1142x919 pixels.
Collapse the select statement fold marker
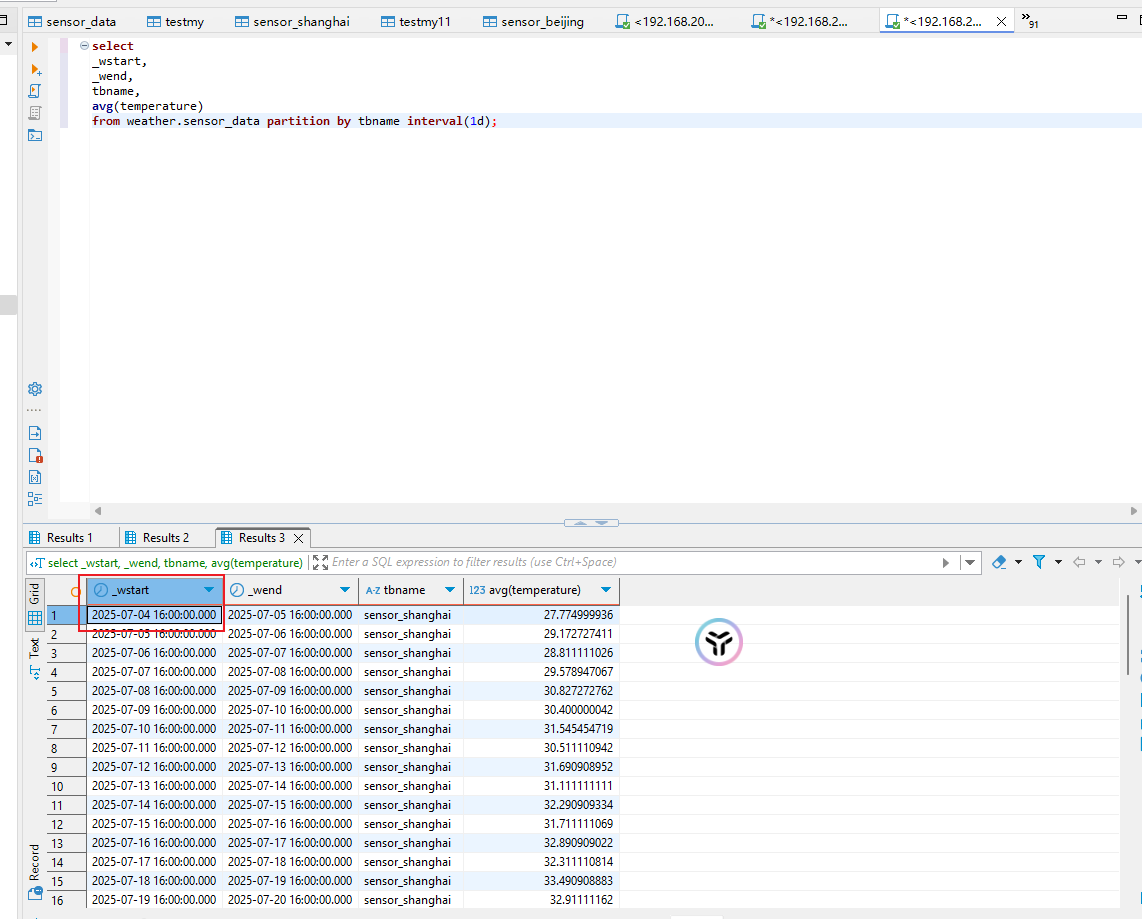[x=84, y=46]
